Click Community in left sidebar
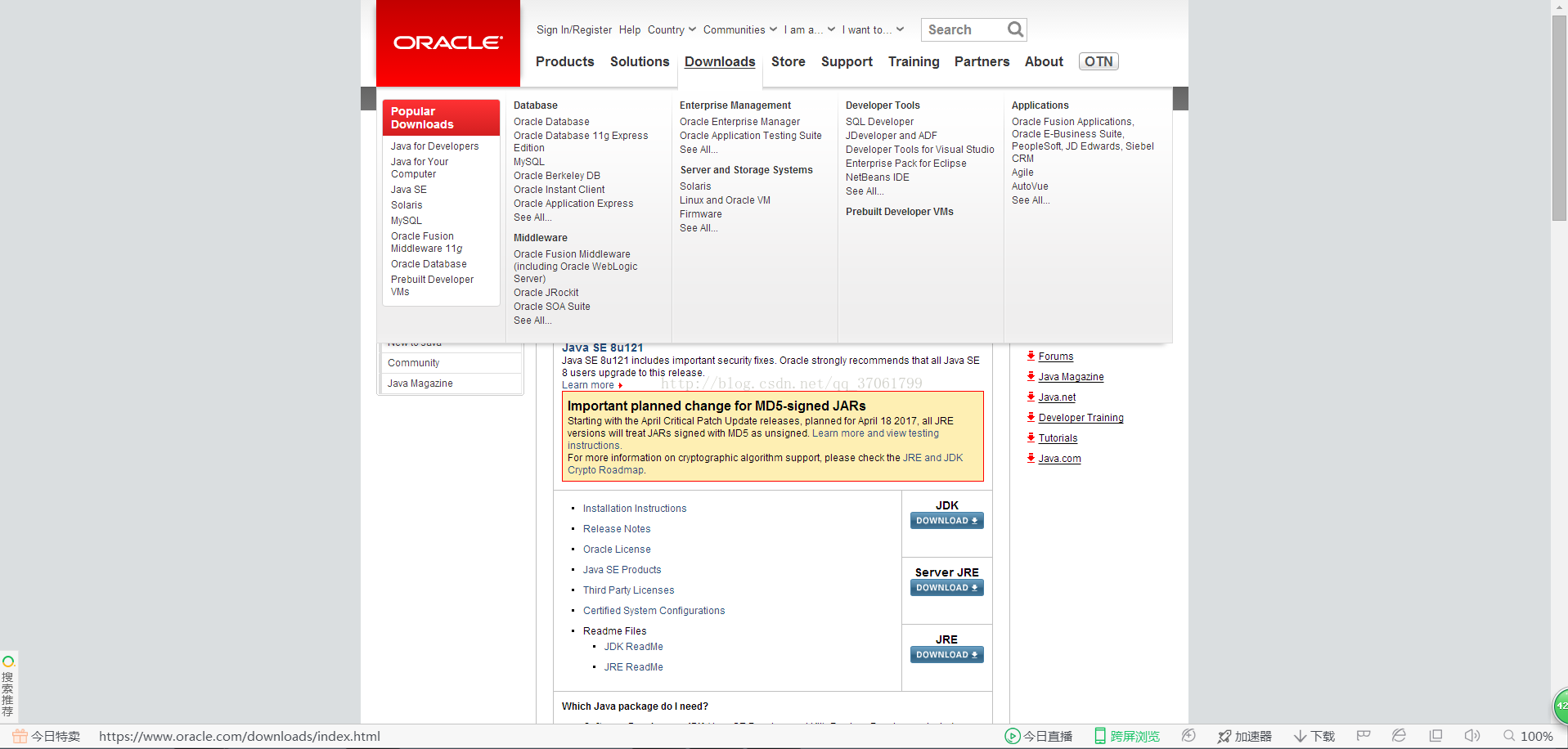This screenshot has height=749, width=1568. tap(414, 363)
